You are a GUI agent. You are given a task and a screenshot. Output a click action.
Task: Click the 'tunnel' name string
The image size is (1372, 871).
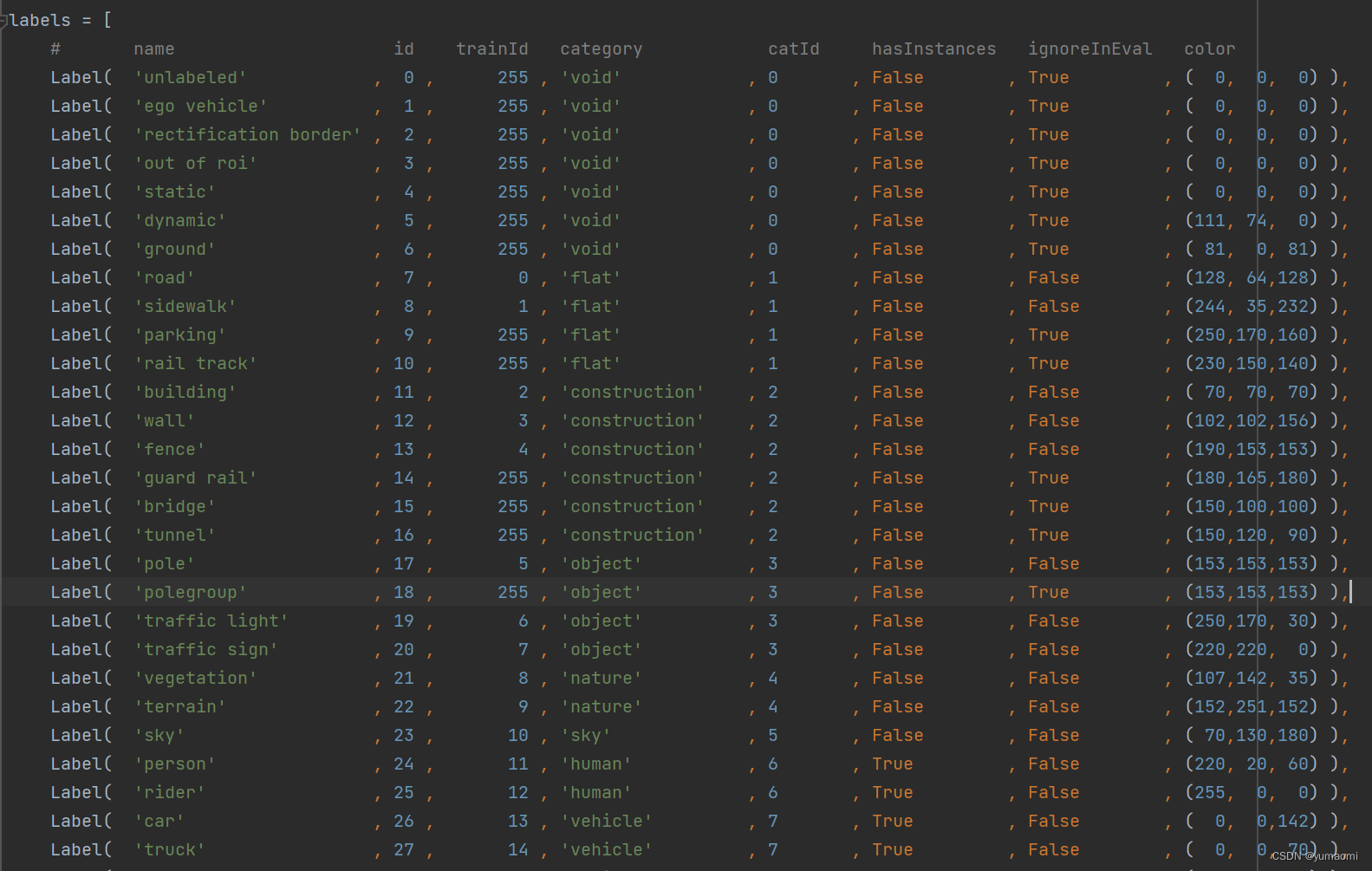(x=175, y=536)
